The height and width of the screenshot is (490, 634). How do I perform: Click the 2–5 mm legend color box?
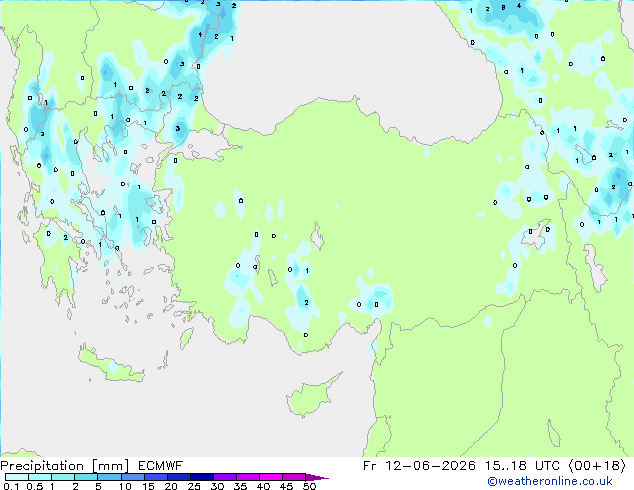[86, 477]
